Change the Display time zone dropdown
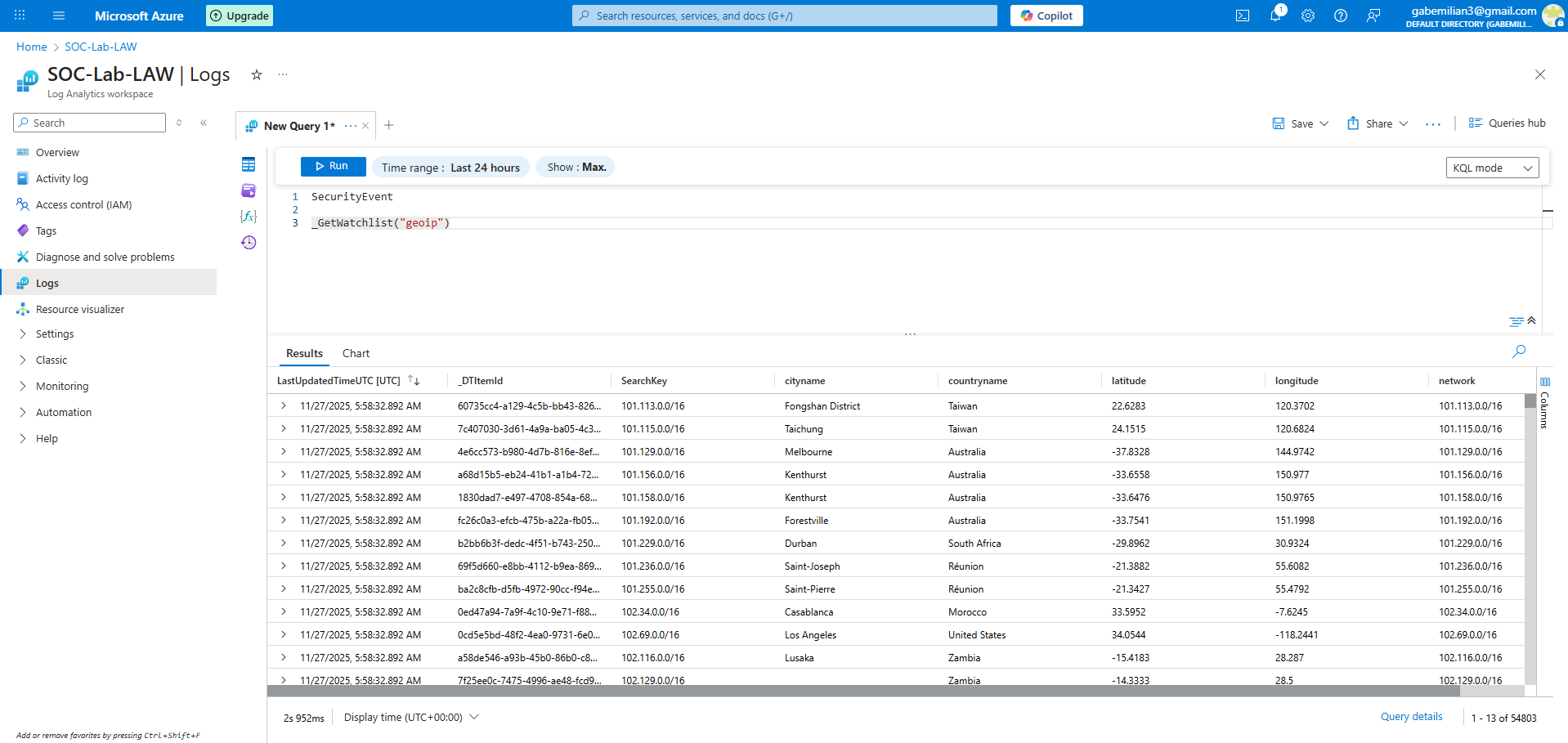Image resolution: width=1568 pixels, height=743 pixels. 411,718
